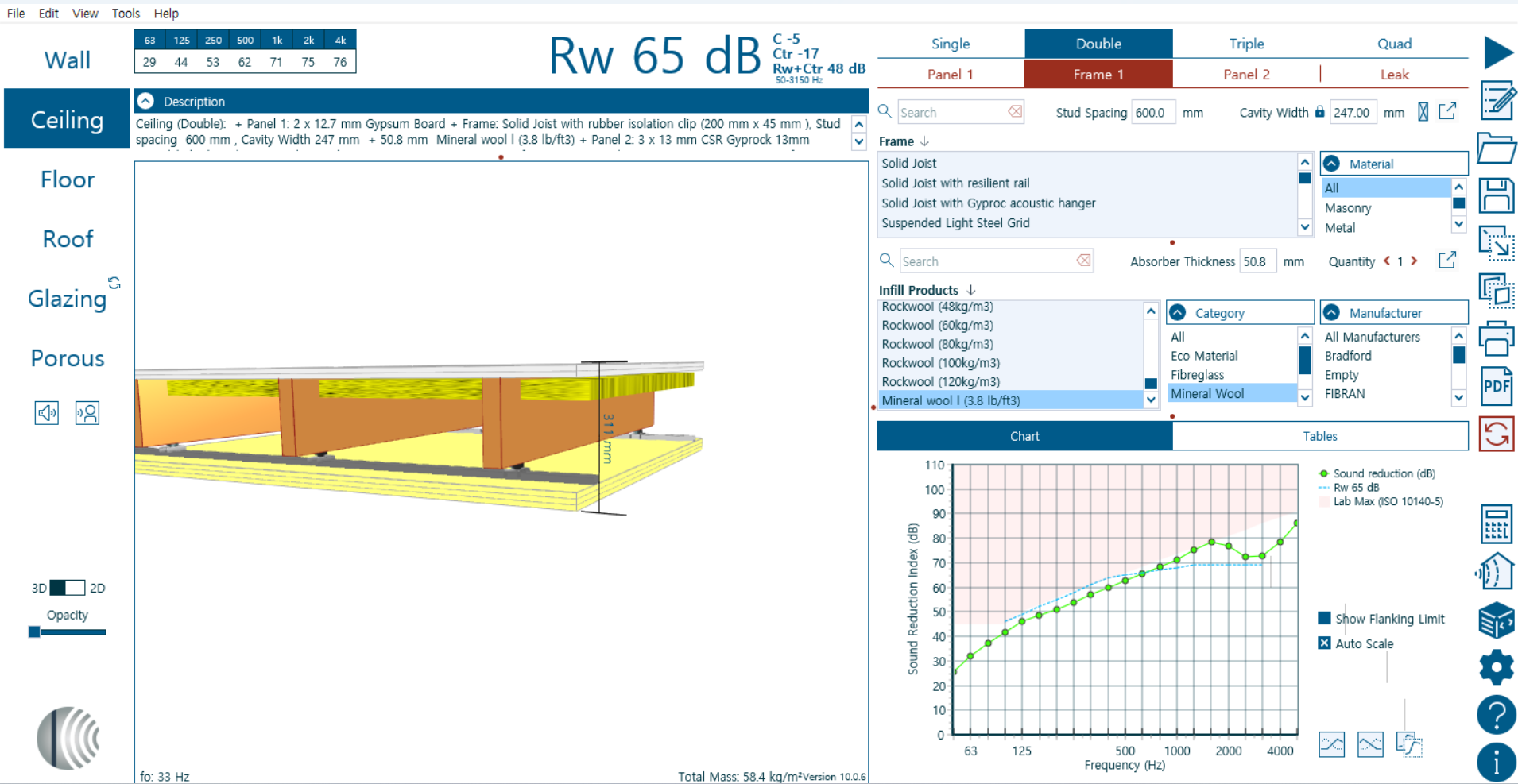Click the Opacity slider
The height and width of the screenshot is (784, 1518).
pyautogui.click(x=68, y=632)
